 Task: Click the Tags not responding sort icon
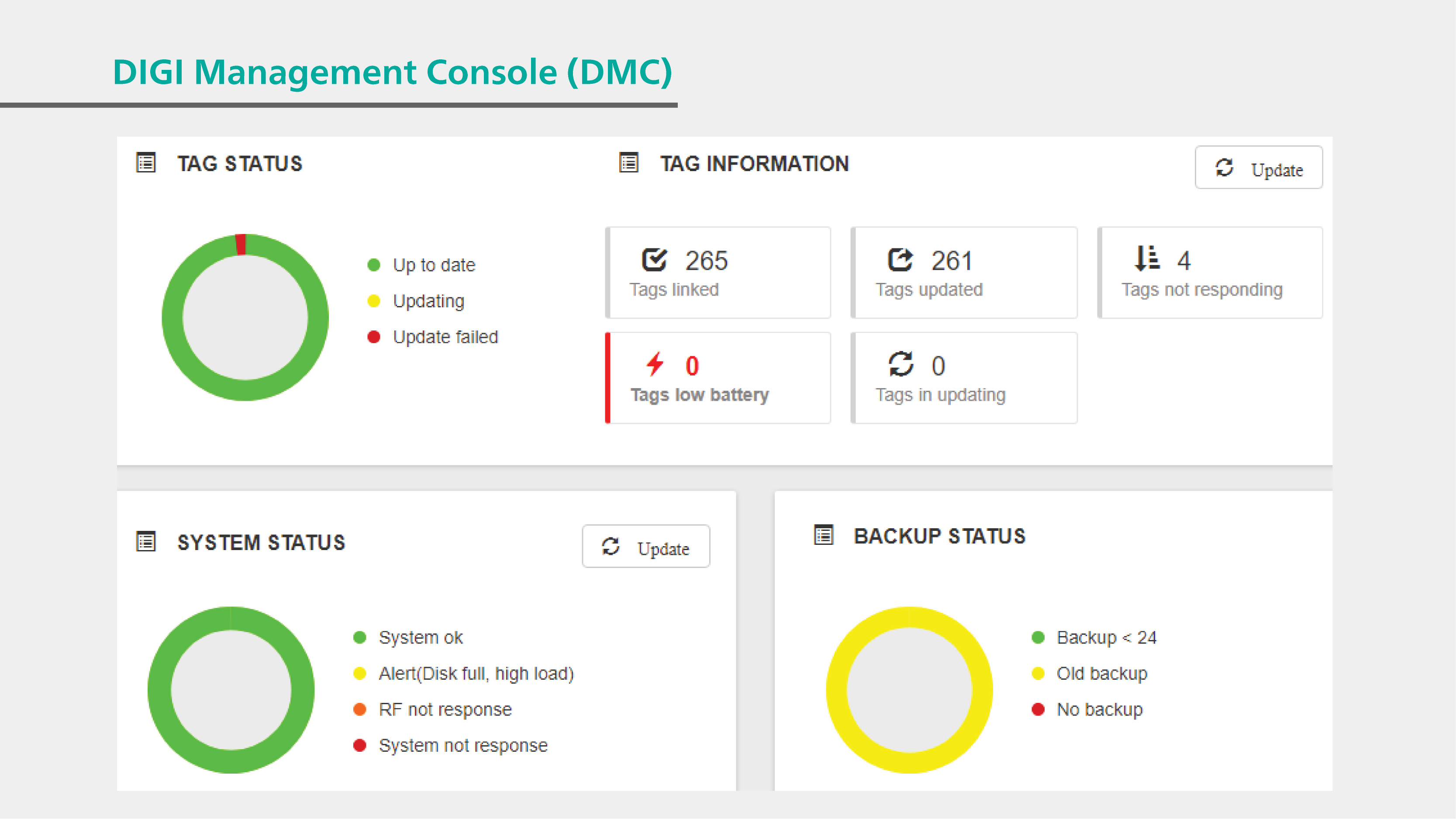click(1147, 259)
